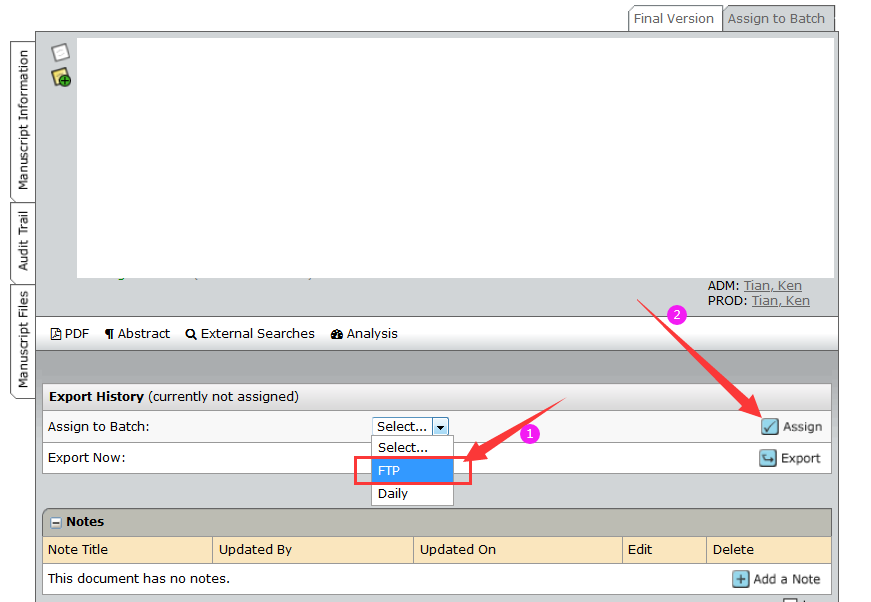Click the PROD Tian, Ken link

coord(780,301)
